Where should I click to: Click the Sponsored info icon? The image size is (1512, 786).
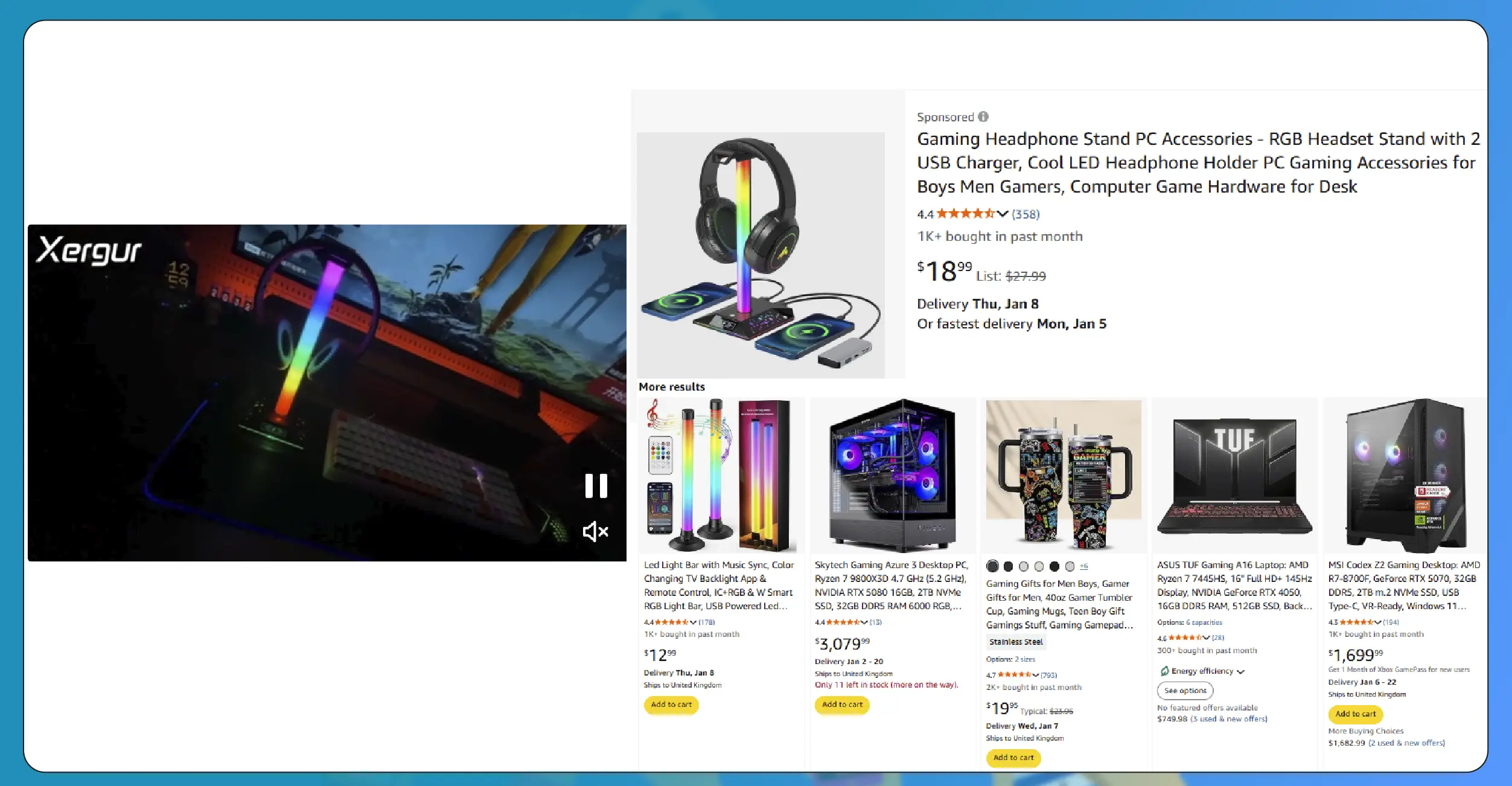click(x=983, y=117)
